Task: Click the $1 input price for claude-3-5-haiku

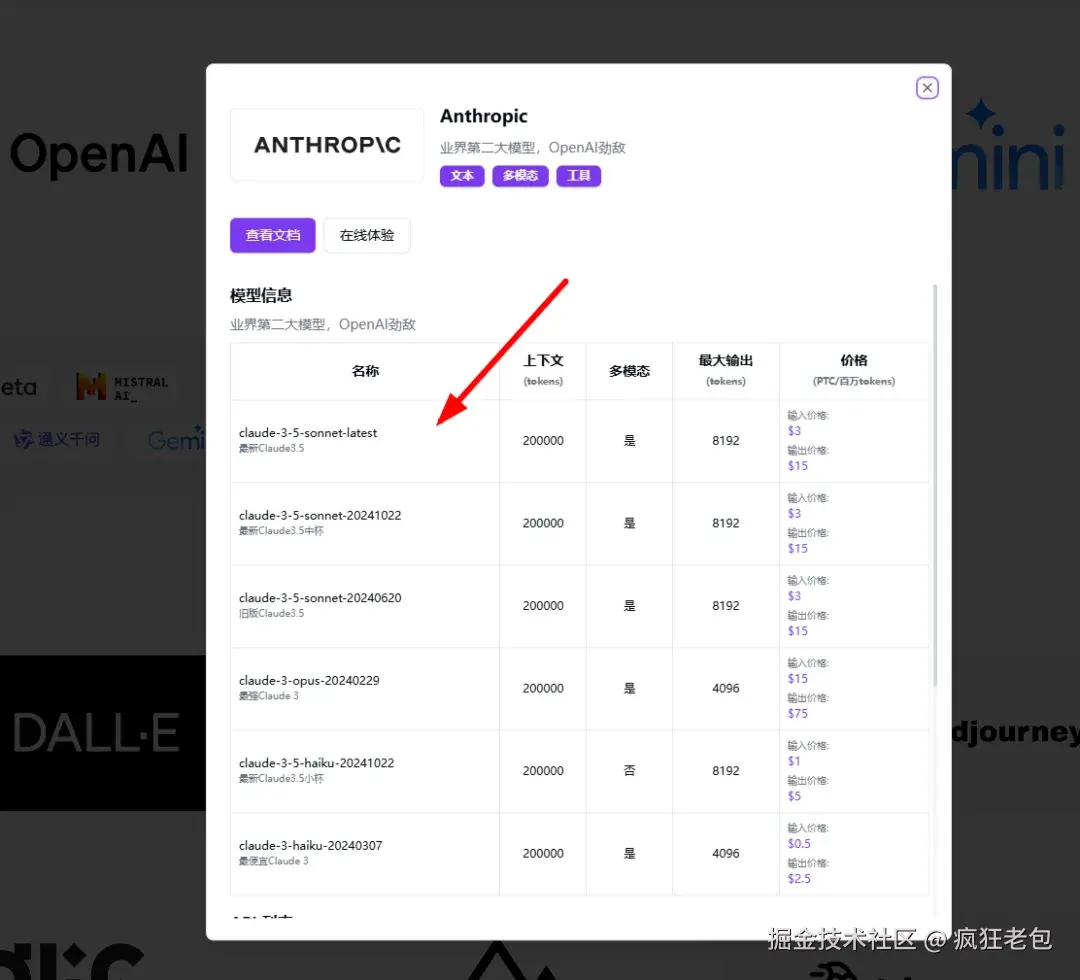Action: tap(794, 761)
